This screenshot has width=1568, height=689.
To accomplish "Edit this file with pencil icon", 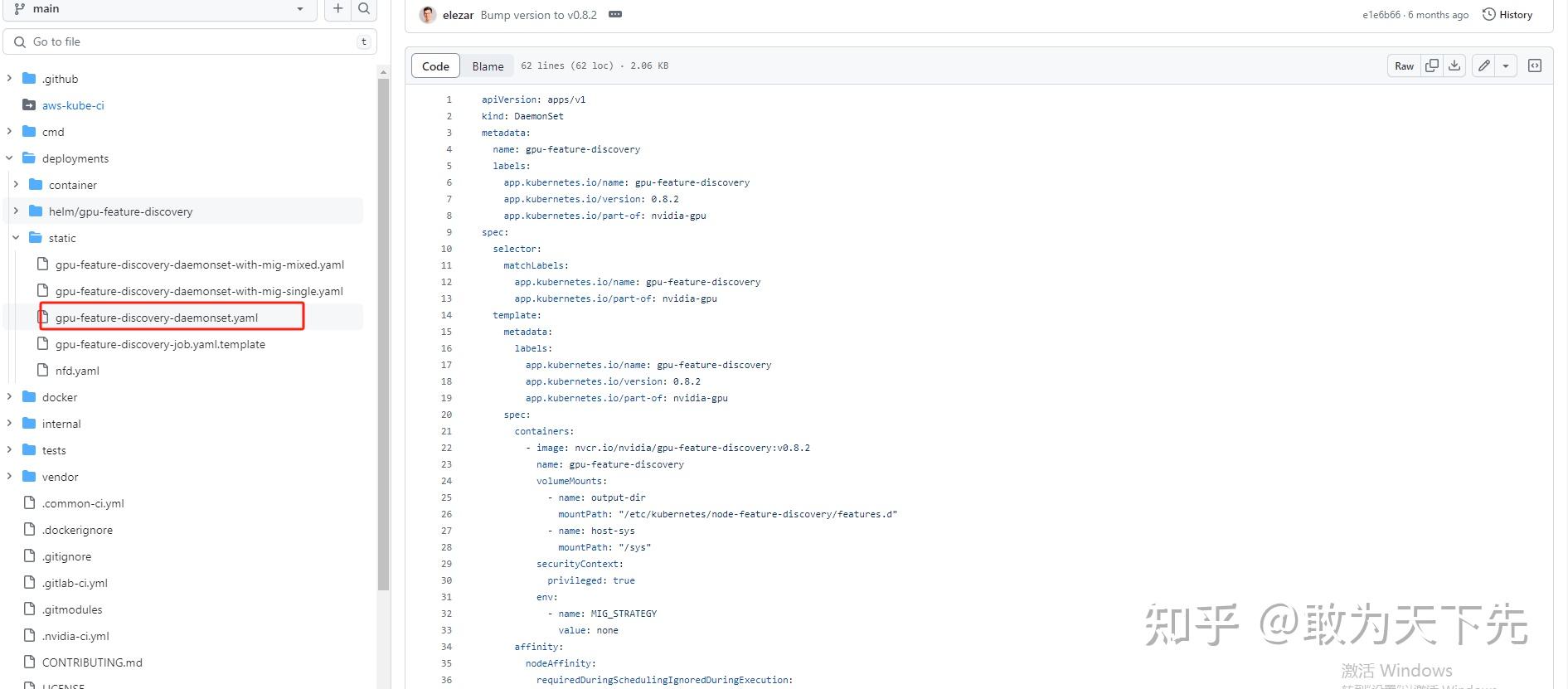I will tap(1484, 66).
